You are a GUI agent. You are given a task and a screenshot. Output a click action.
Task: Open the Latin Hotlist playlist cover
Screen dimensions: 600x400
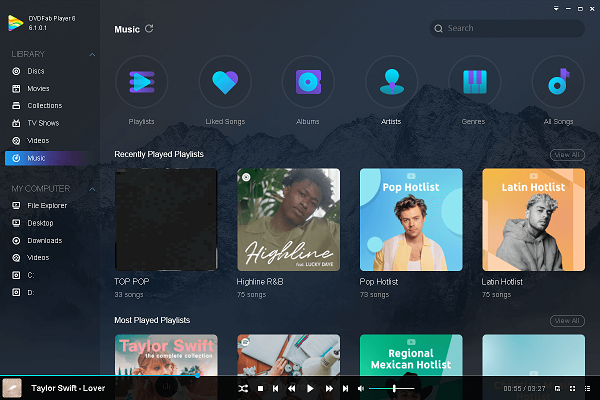[533, 220]
